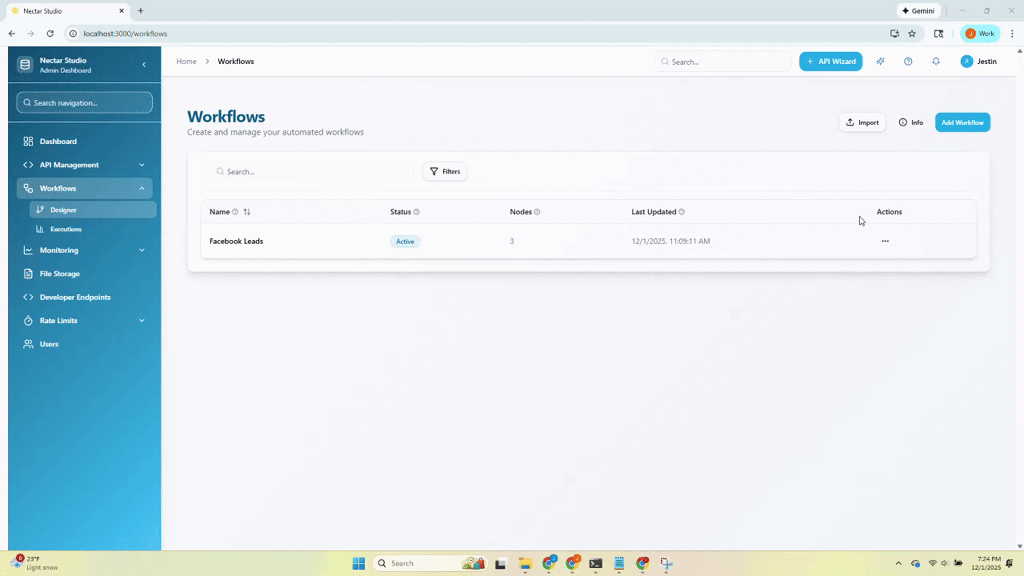Expand the API Management section
The height and width of the screenshot is (576, 1024).
point(84,165)
